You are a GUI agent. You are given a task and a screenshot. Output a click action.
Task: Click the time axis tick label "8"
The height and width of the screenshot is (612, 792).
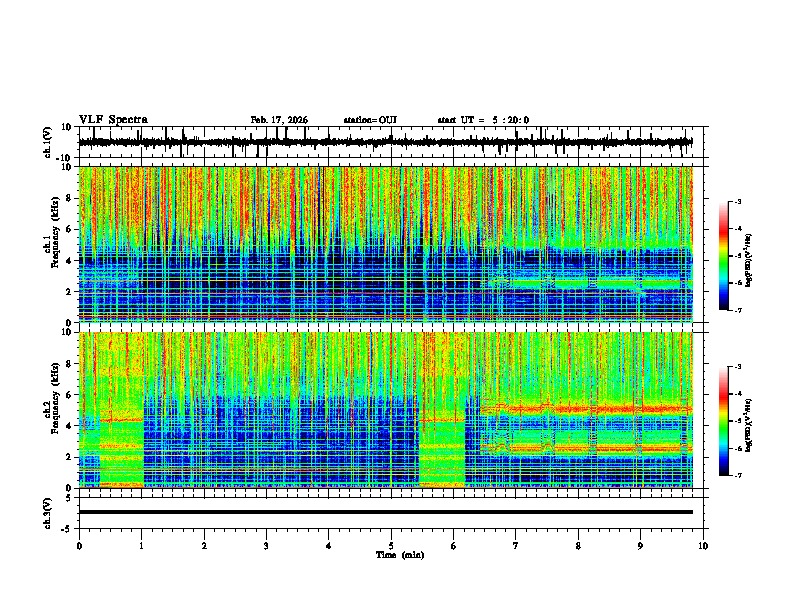[x=578, y=546]
